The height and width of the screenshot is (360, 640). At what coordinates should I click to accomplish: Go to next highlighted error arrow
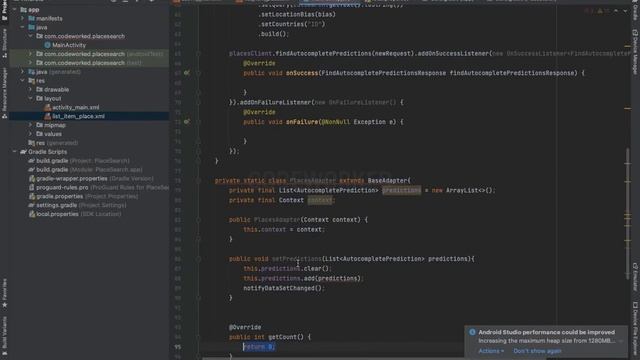pos(625,11)
